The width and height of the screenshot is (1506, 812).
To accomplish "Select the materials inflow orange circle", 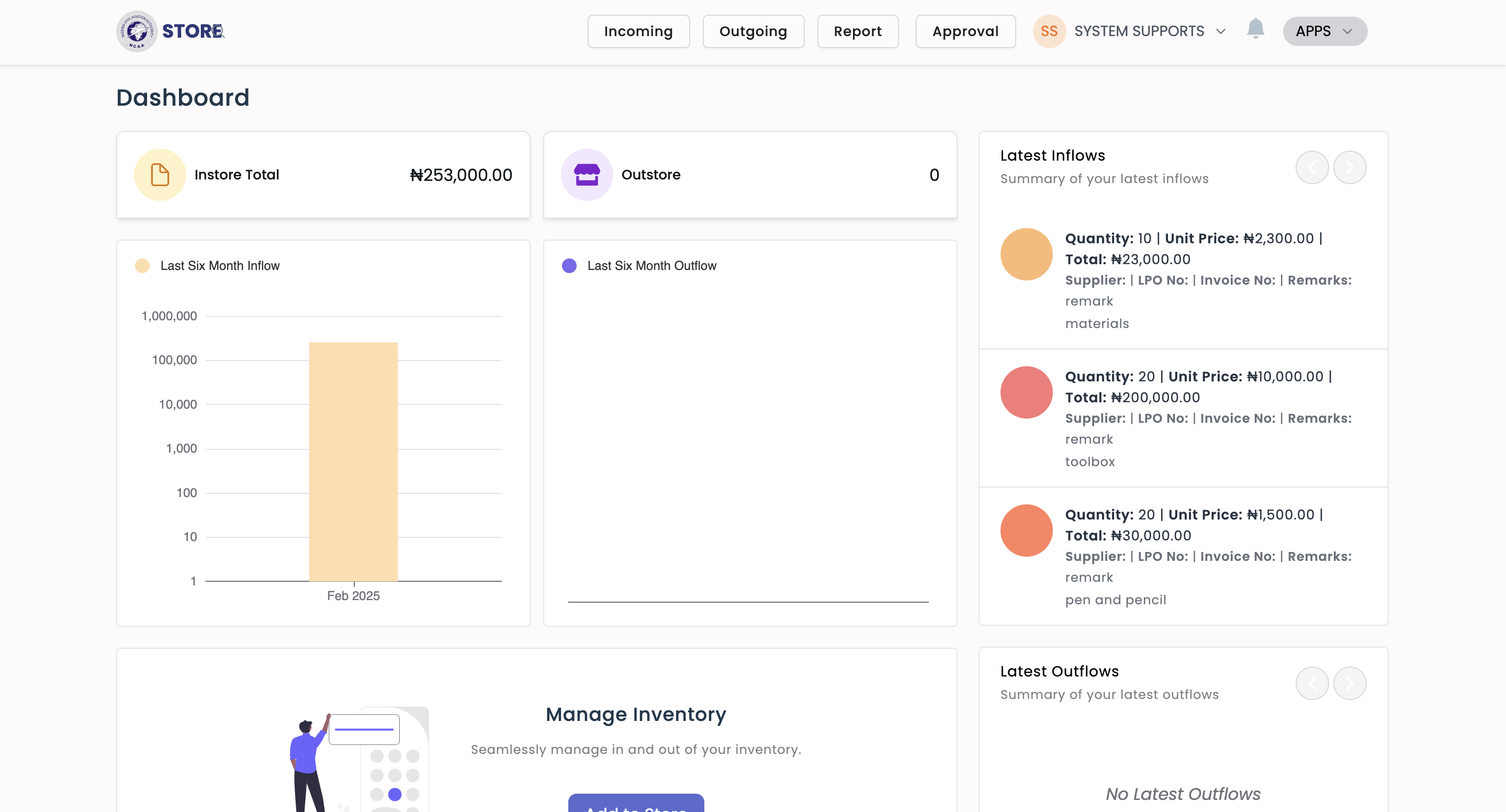I will tap(1026, 254).
